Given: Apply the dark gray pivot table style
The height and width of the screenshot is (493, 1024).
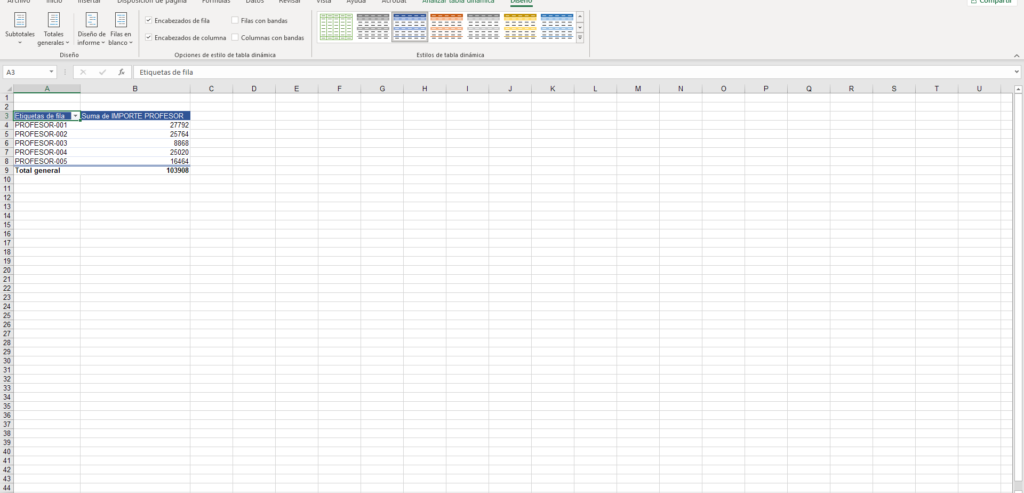Looking at the screenshot, I should point(373,27).
